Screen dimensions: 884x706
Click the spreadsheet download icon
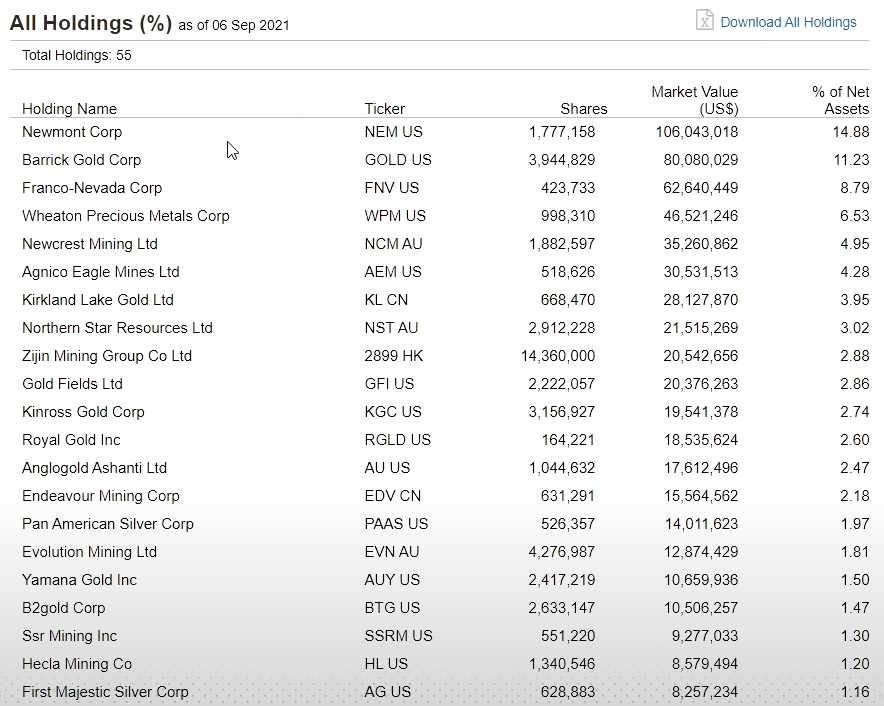click(705, 20)
